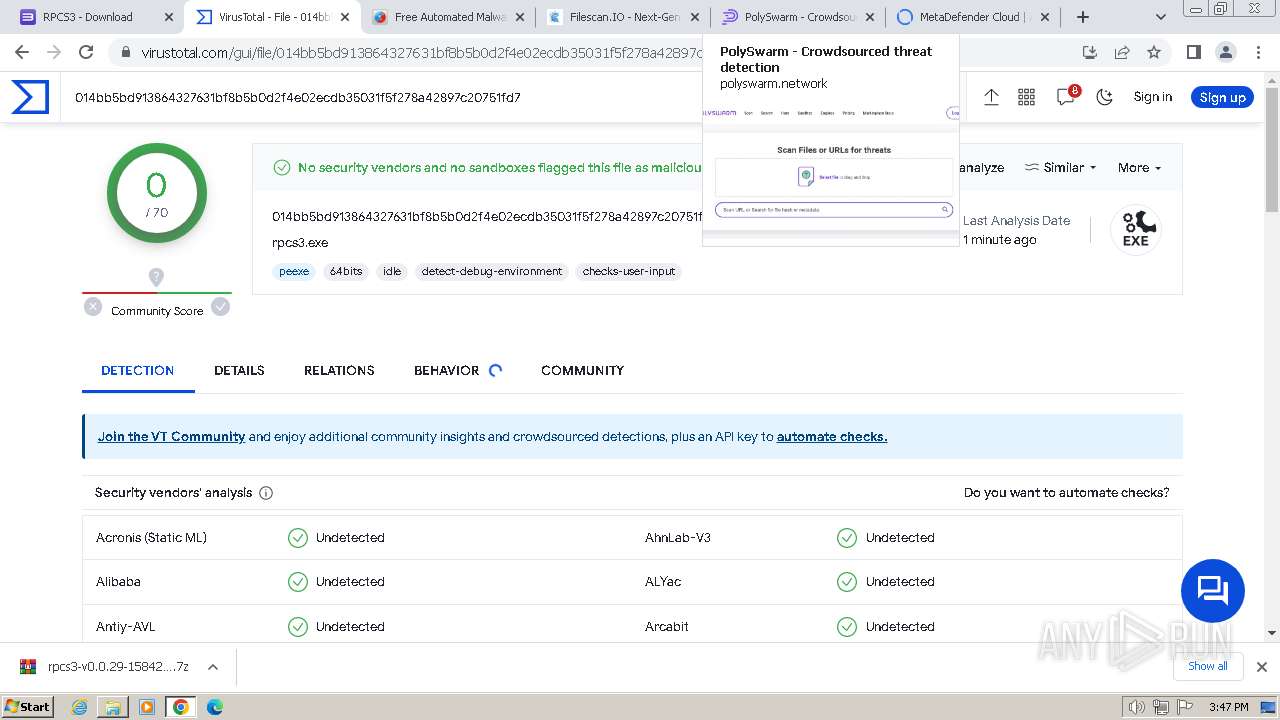Switch to RPCS3 - Download tab
1280x720 pixels.
pyautogui.click(x=96, y=17)
